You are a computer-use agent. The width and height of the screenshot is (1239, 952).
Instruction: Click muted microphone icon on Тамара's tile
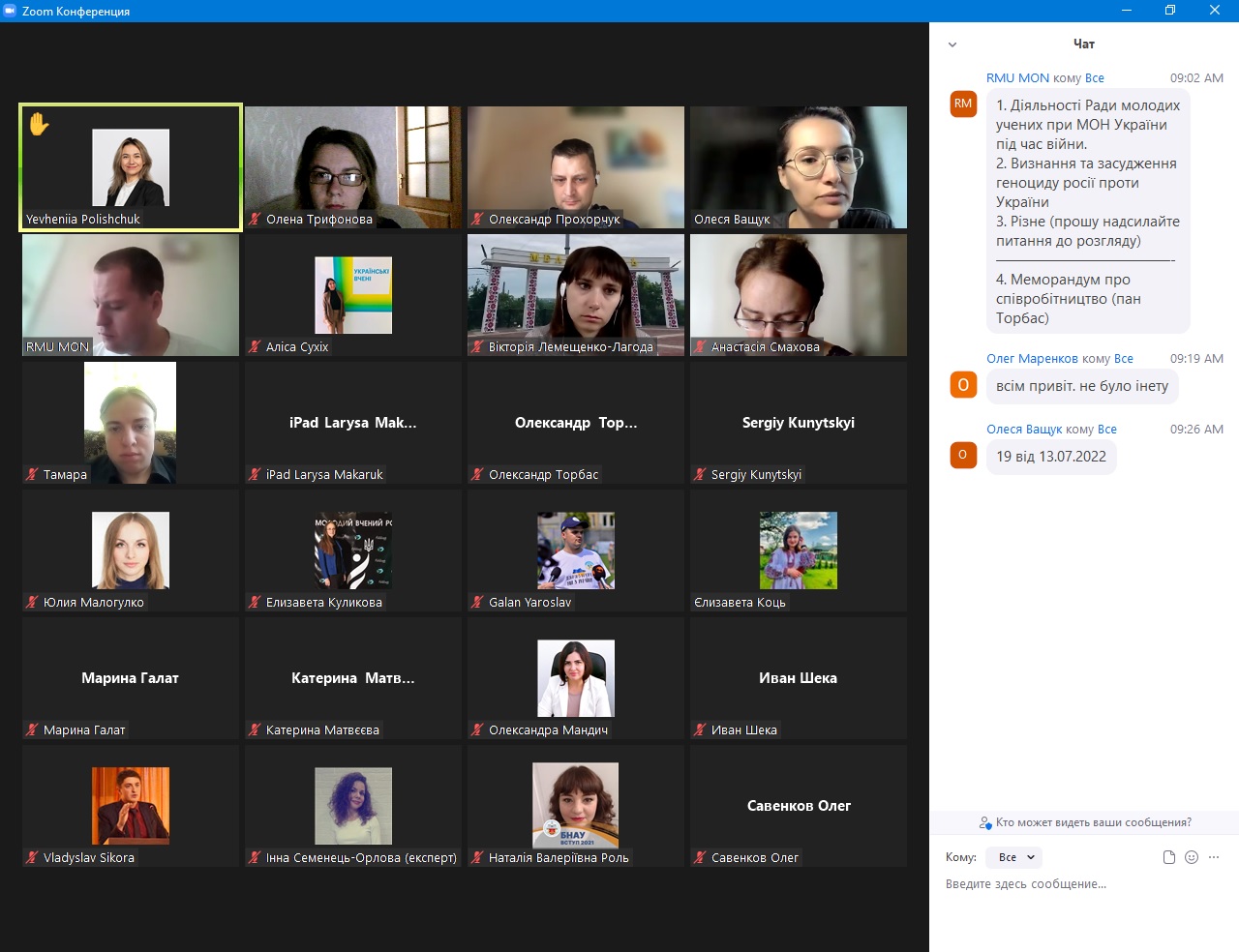tap(32, 475)
